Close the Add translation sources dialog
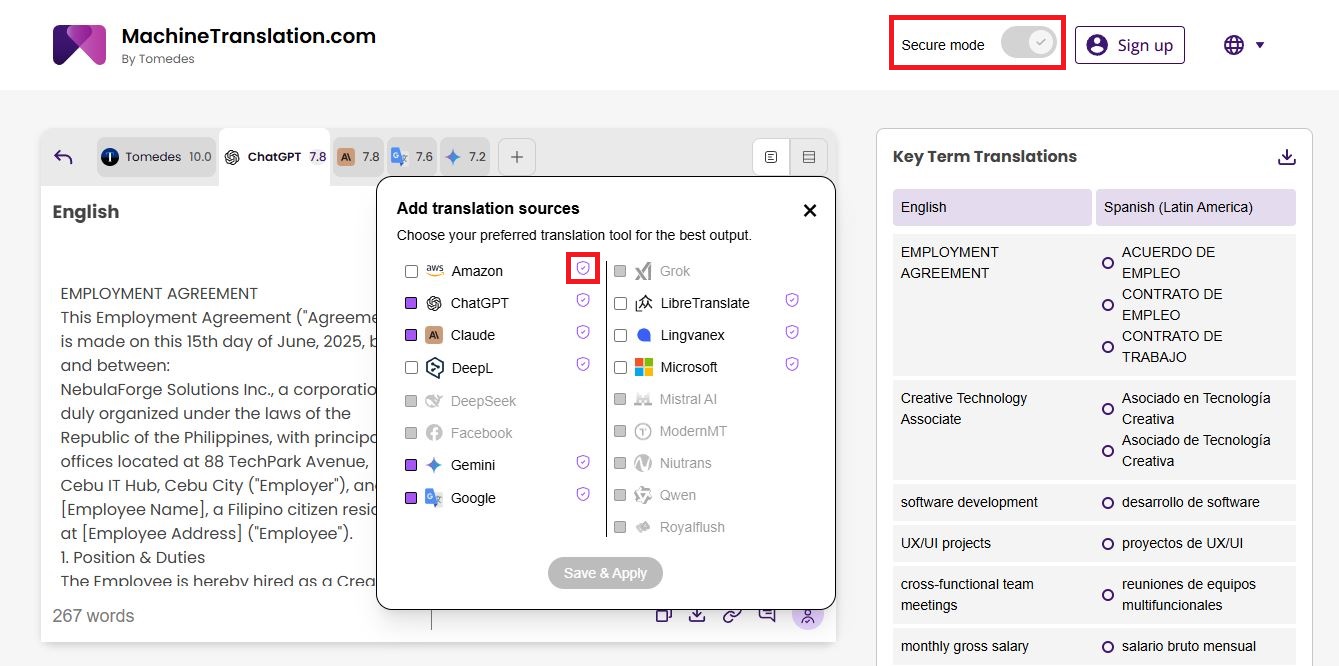 (x=810, y=210)
